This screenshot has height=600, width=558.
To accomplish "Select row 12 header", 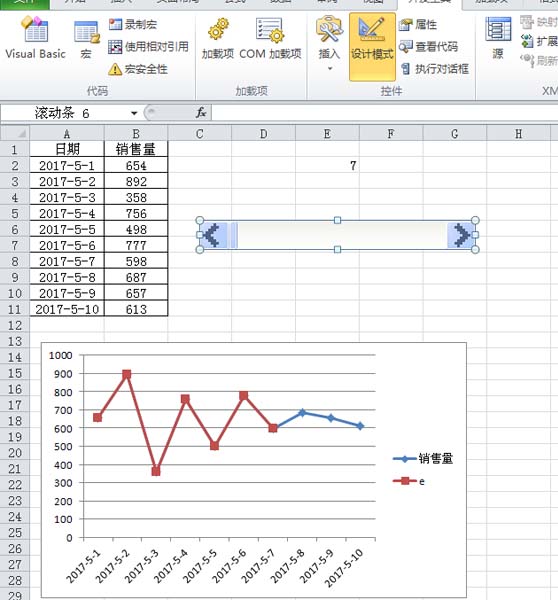I will [x=15, y=326].
